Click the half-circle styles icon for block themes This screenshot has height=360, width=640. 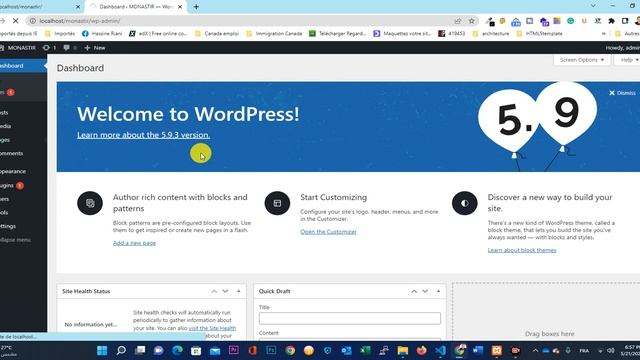coord(464,203)
